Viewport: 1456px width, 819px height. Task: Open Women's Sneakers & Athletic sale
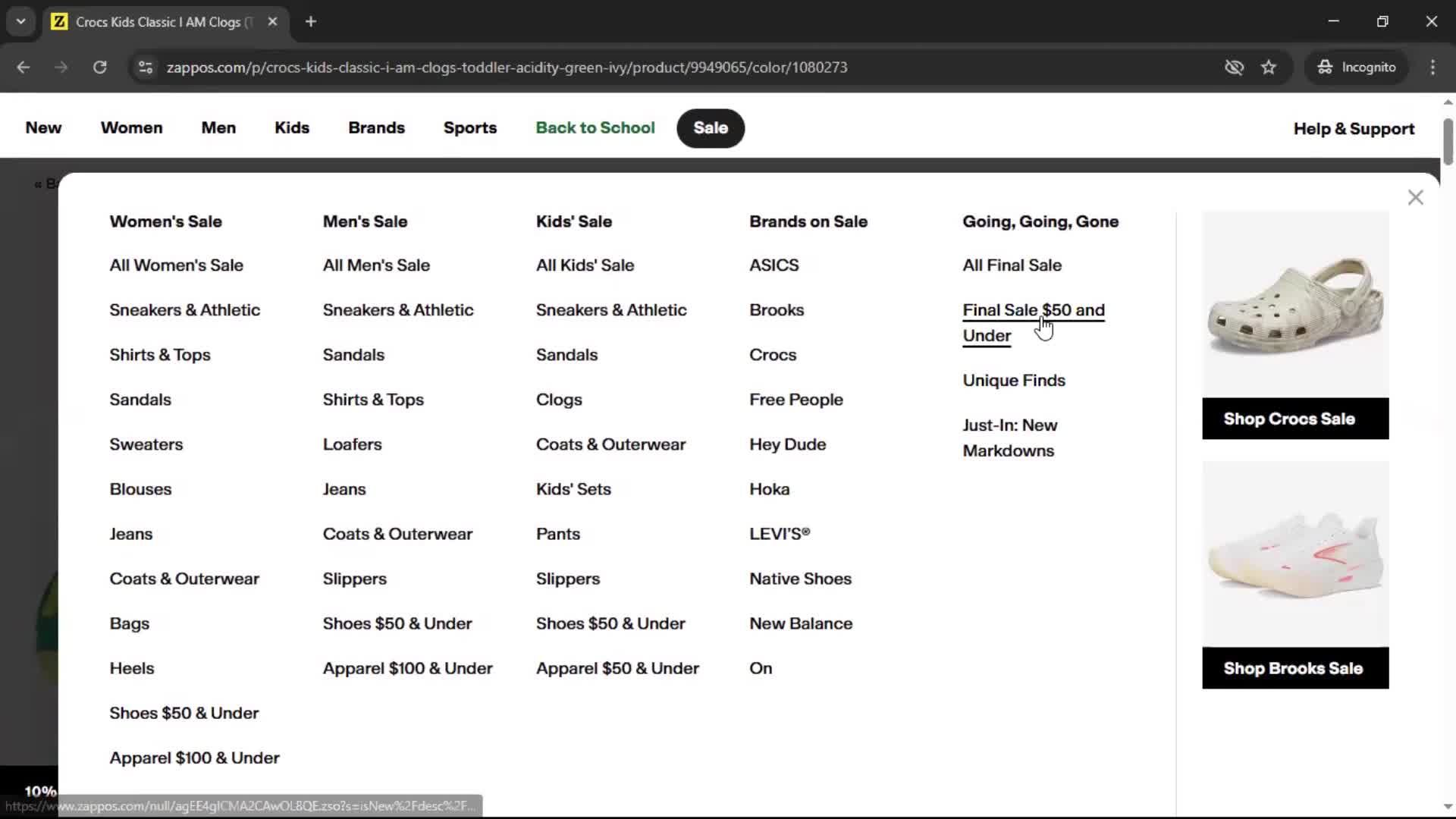click(x=184, y=310)
